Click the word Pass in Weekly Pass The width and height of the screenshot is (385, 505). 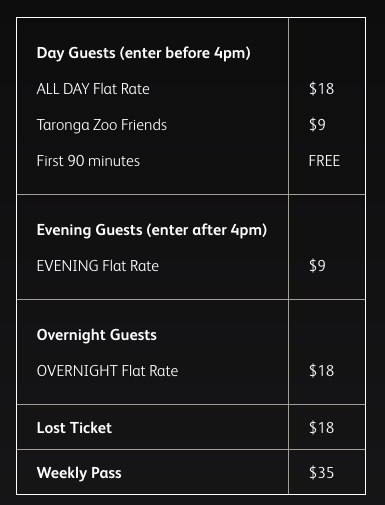106,473
